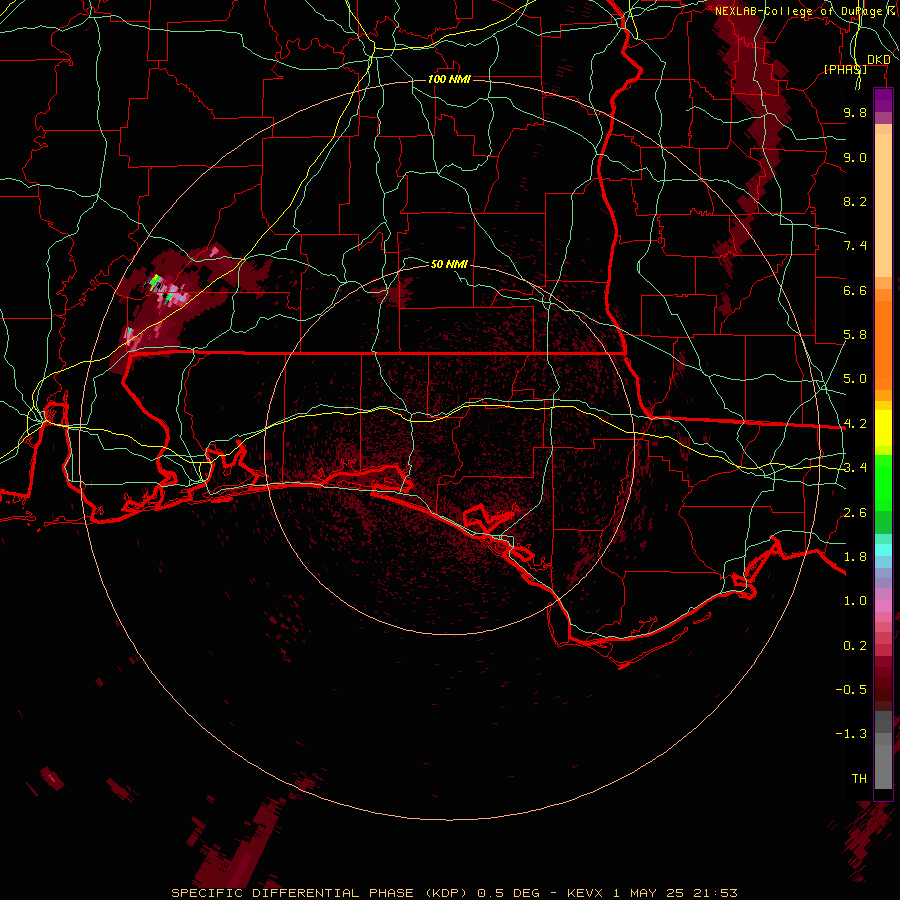The height and width of the screenshot is (900, 900).
Task: Click the KEVX station identifier
Action: pos(585,893)
